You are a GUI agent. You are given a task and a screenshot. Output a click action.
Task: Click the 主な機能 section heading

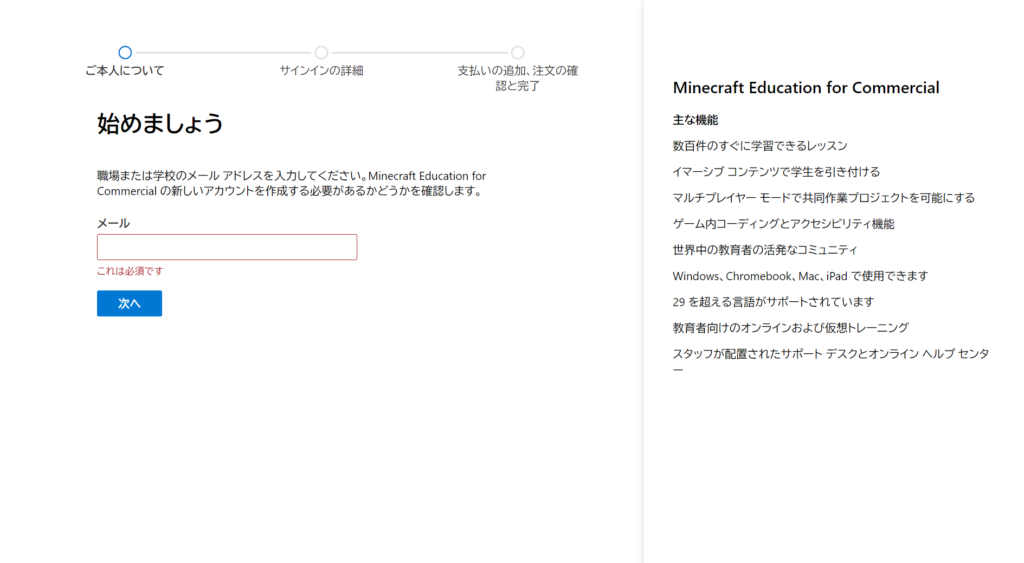click(x=695, y=120)
